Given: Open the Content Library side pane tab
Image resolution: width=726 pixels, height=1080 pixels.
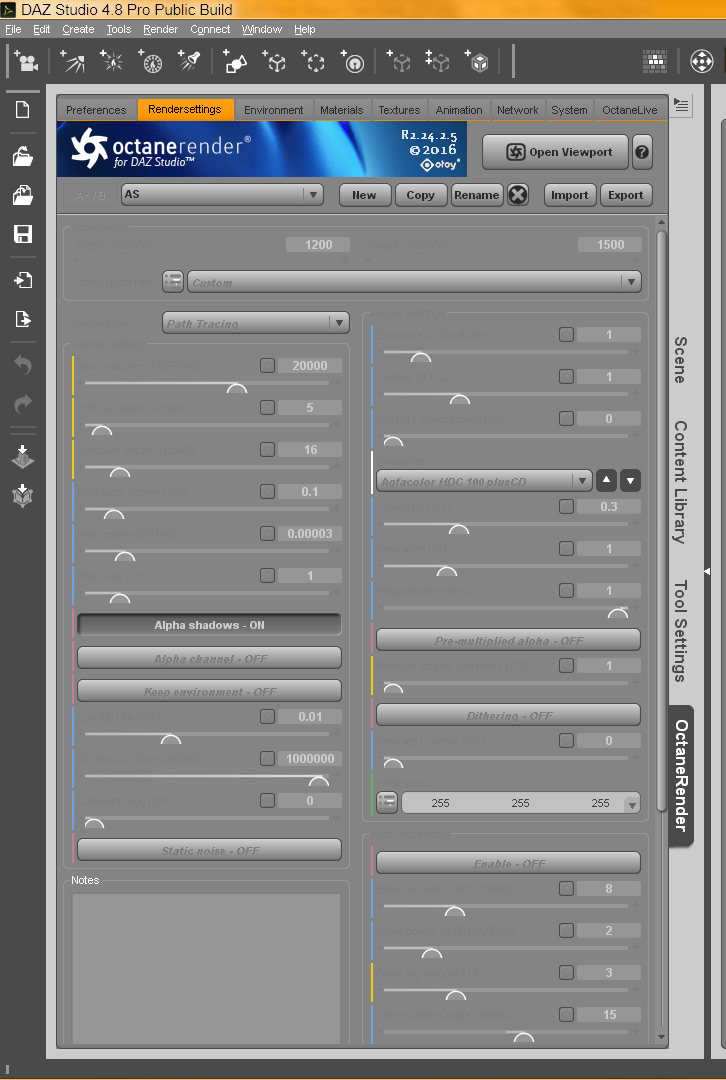Looking at the screenshot, I should coord(681,482).
